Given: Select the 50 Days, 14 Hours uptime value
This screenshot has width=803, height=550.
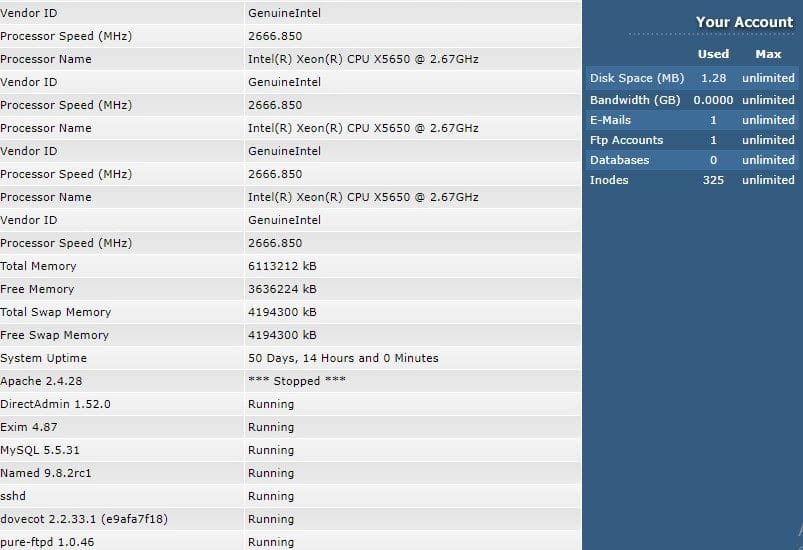Looking at the screenshot, I should click(343, 358).
